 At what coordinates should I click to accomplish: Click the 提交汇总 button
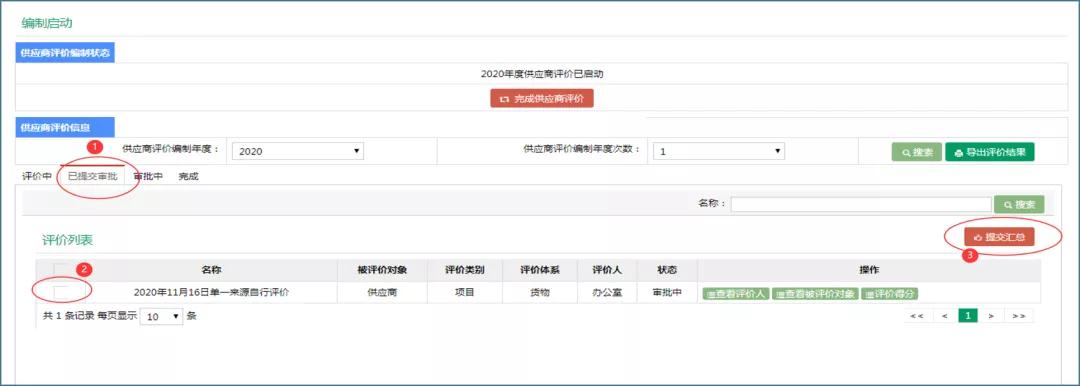point(999,237)
